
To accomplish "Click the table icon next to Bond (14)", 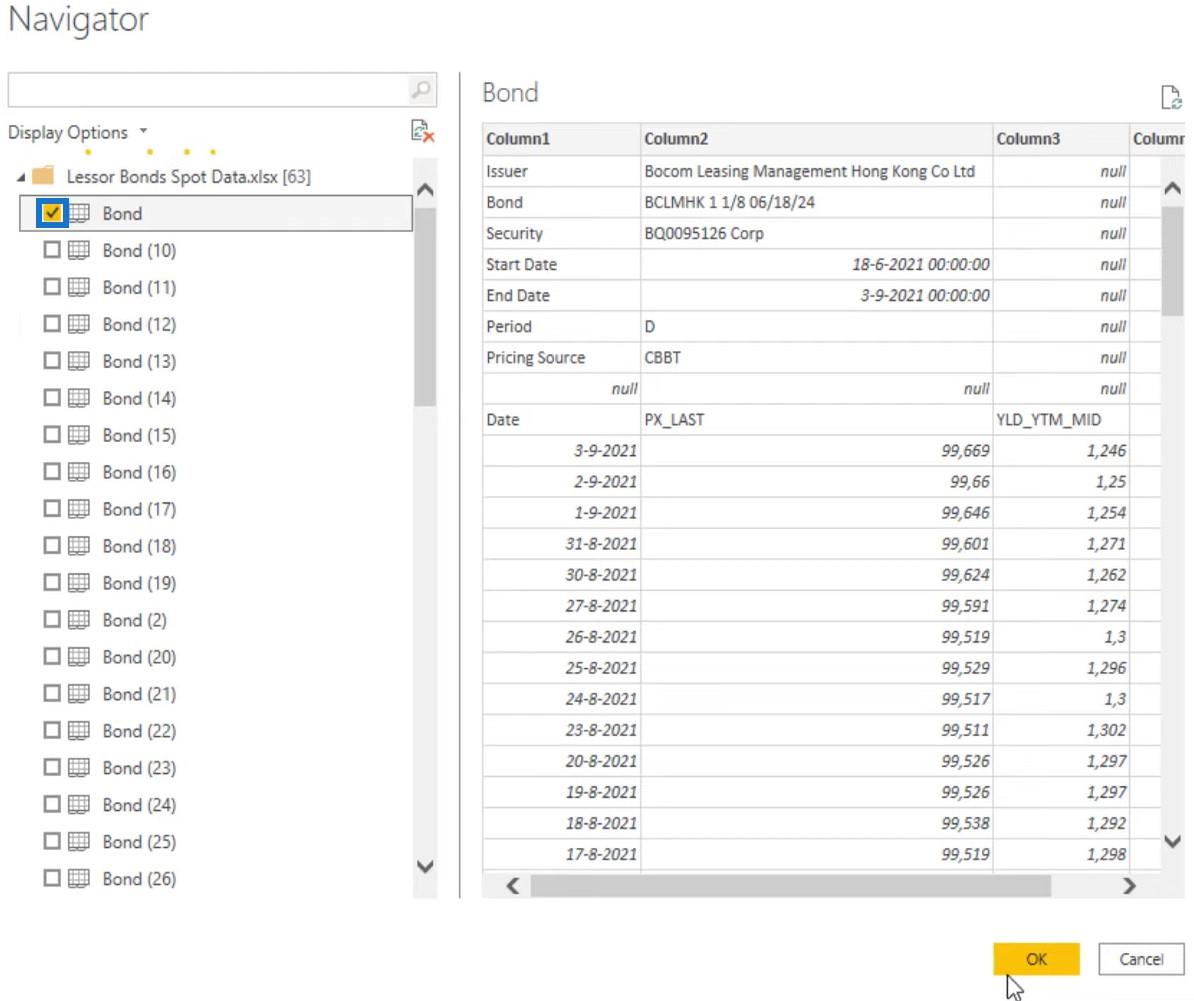I will coord(78,397).
